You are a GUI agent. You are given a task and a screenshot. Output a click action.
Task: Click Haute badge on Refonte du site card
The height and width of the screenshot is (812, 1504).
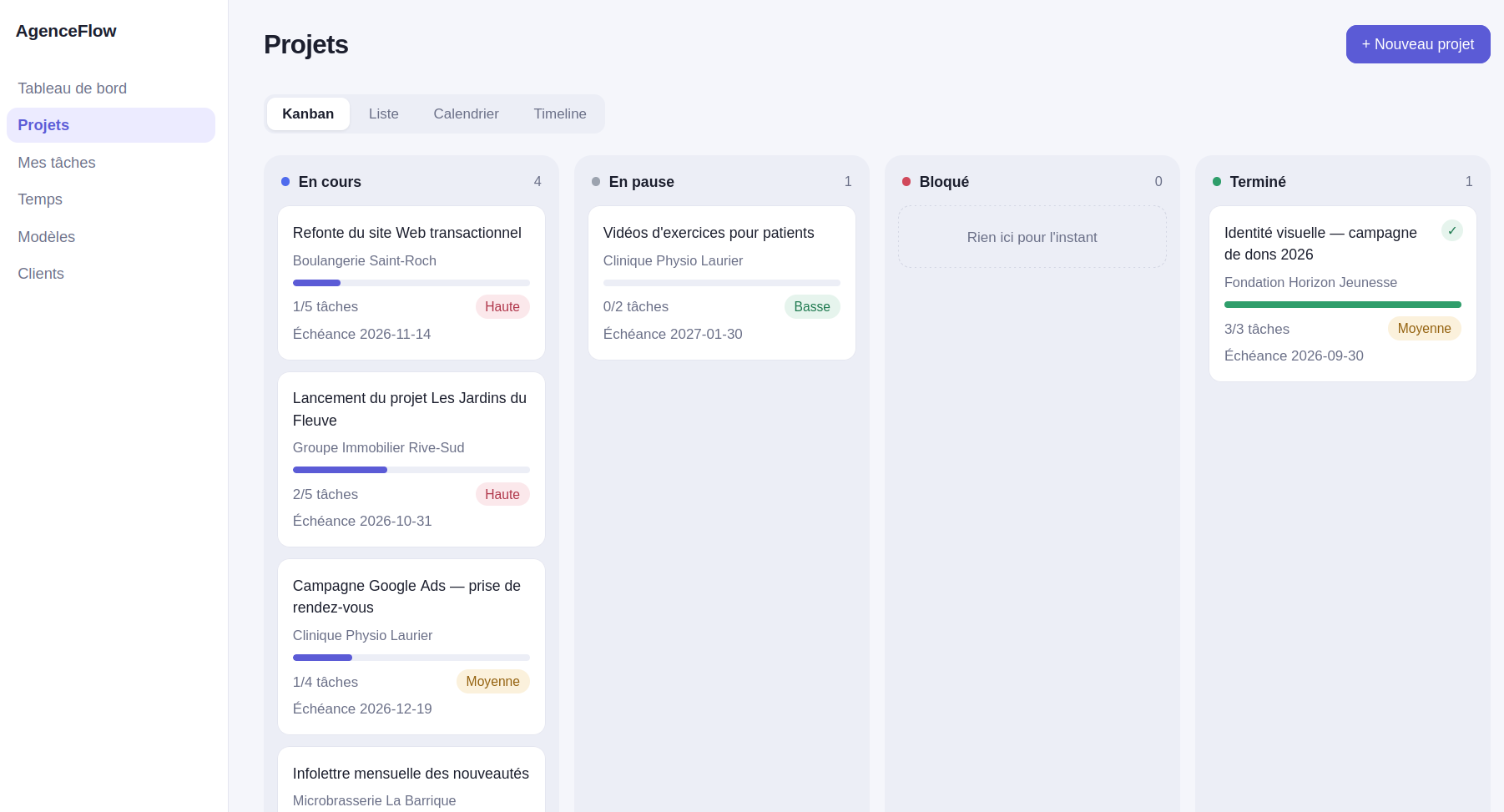pos(502,307)
